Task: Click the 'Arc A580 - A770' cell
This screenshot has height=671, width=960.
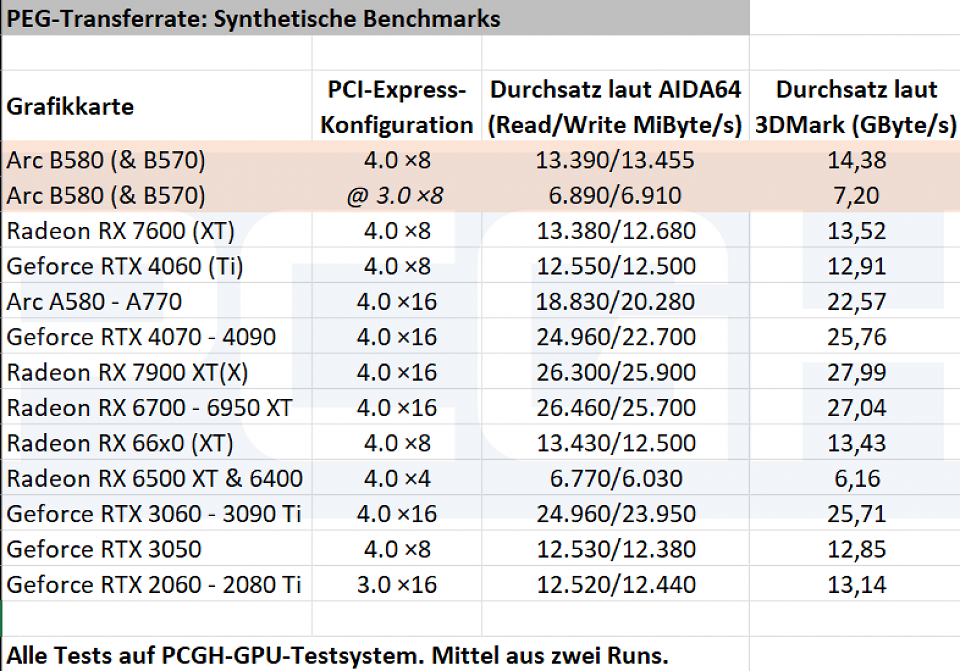Action: [157, 302]
